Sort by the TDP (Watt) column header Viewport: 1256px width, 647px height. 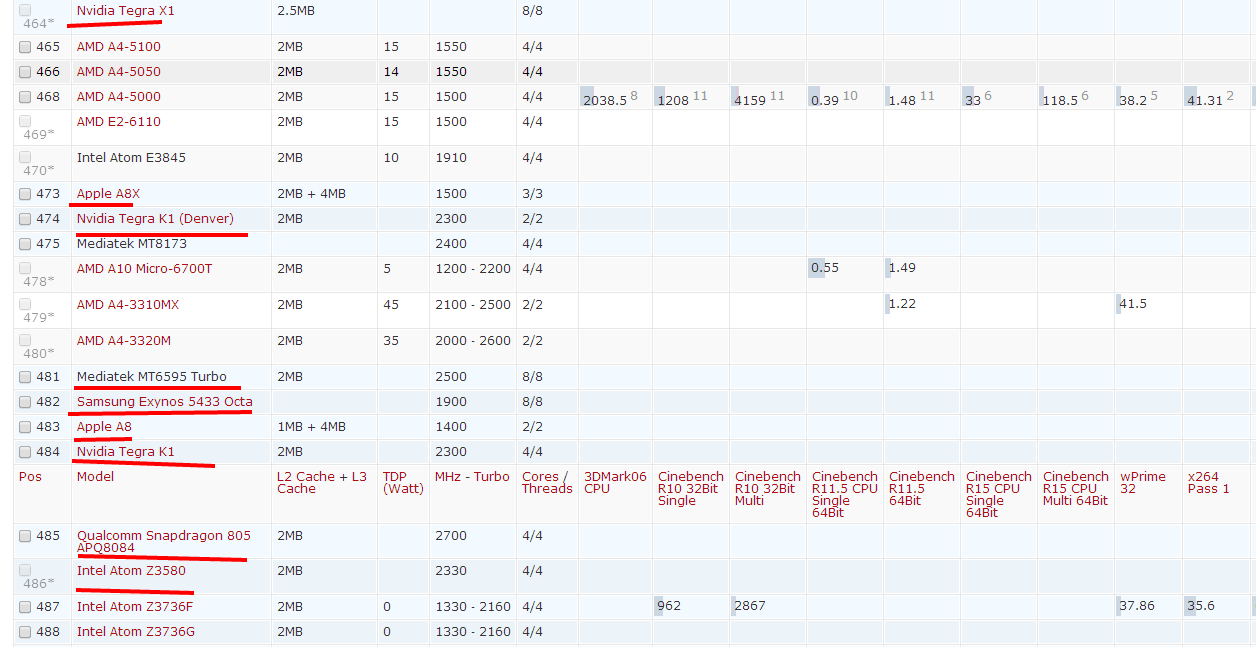[x=402, y=483]
